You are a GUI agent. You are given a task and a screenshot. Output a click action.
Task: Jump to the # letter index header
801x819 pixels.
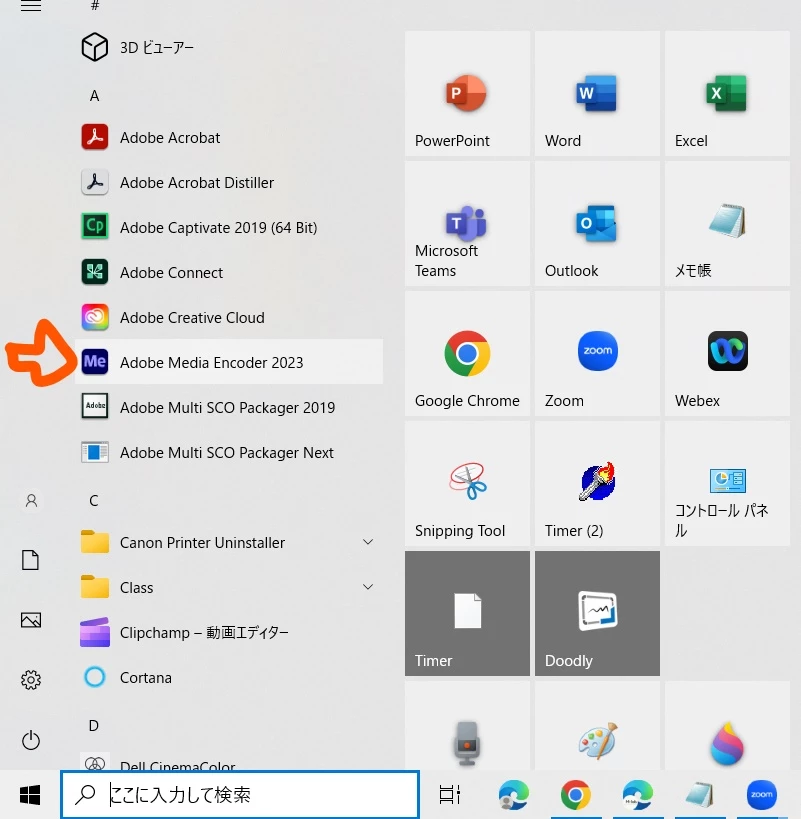coord(95,6)
